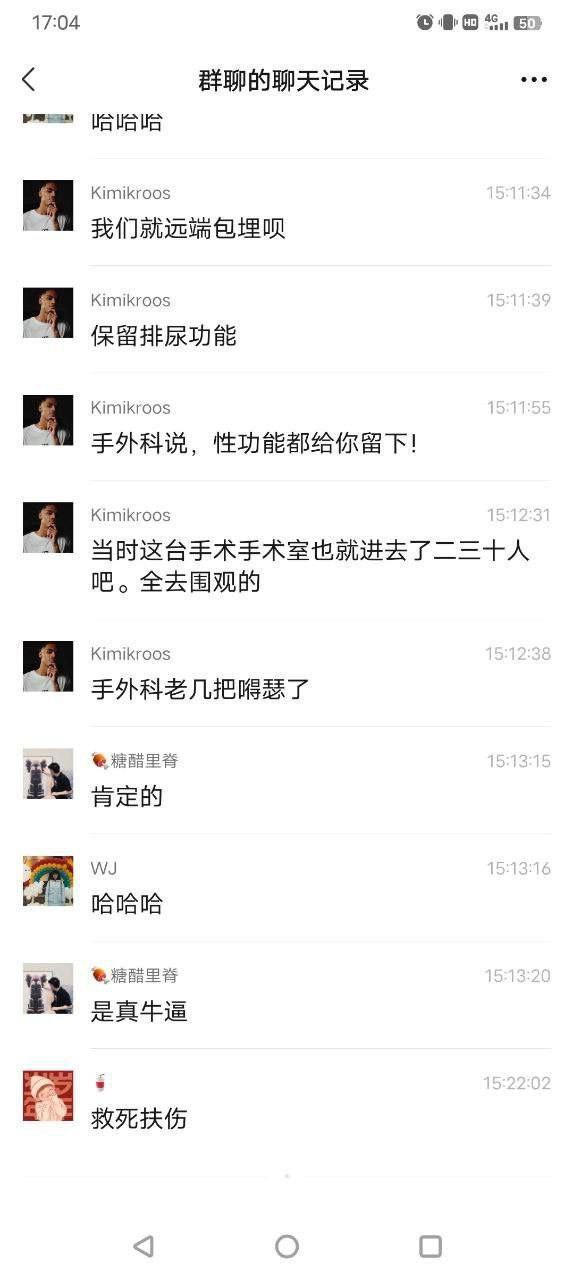Select message 我们就远端包埋呗

point(188,228)
